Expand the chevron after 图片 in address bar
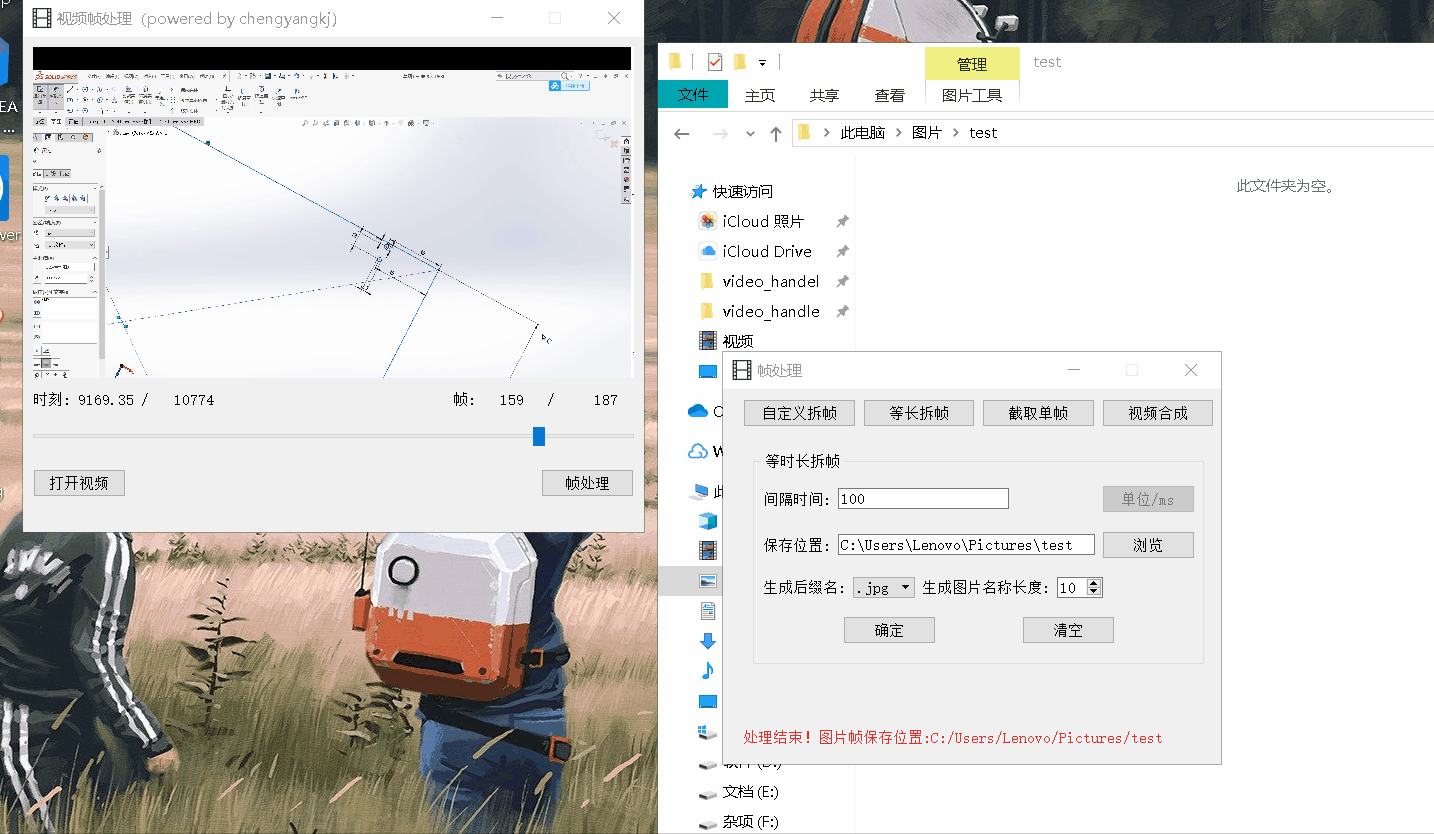Image resolution: width=1434 pixels, height=834 pixels. coord(956,133)
